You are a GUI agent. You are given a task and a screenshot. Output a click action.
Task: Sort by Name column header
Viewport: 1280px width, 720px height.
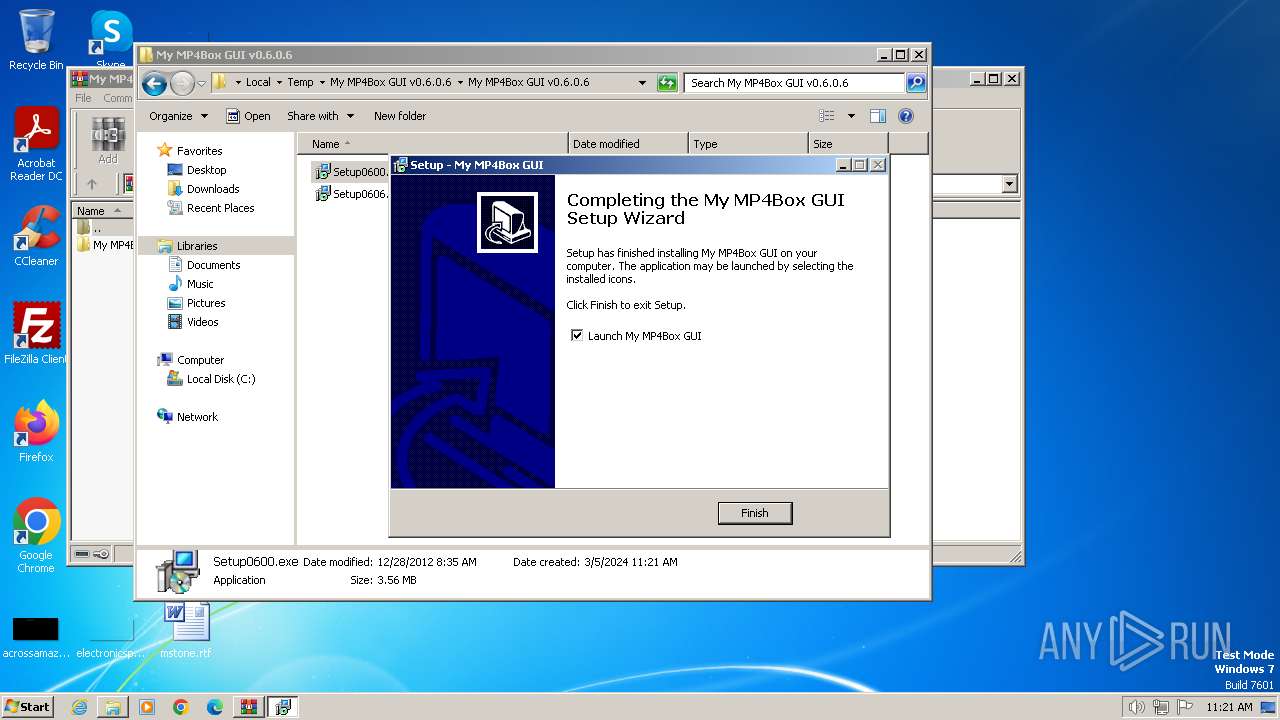coord(432,144)
